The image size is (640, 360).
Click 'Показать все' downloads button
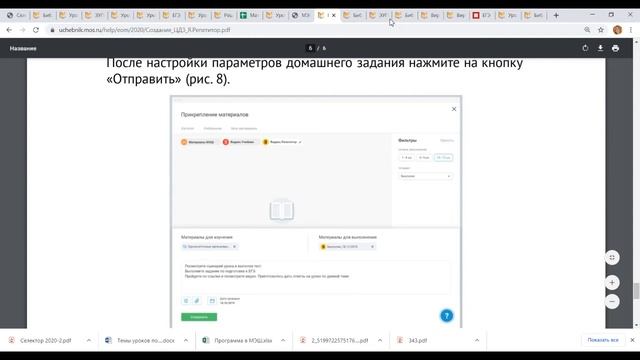[603, 340]
